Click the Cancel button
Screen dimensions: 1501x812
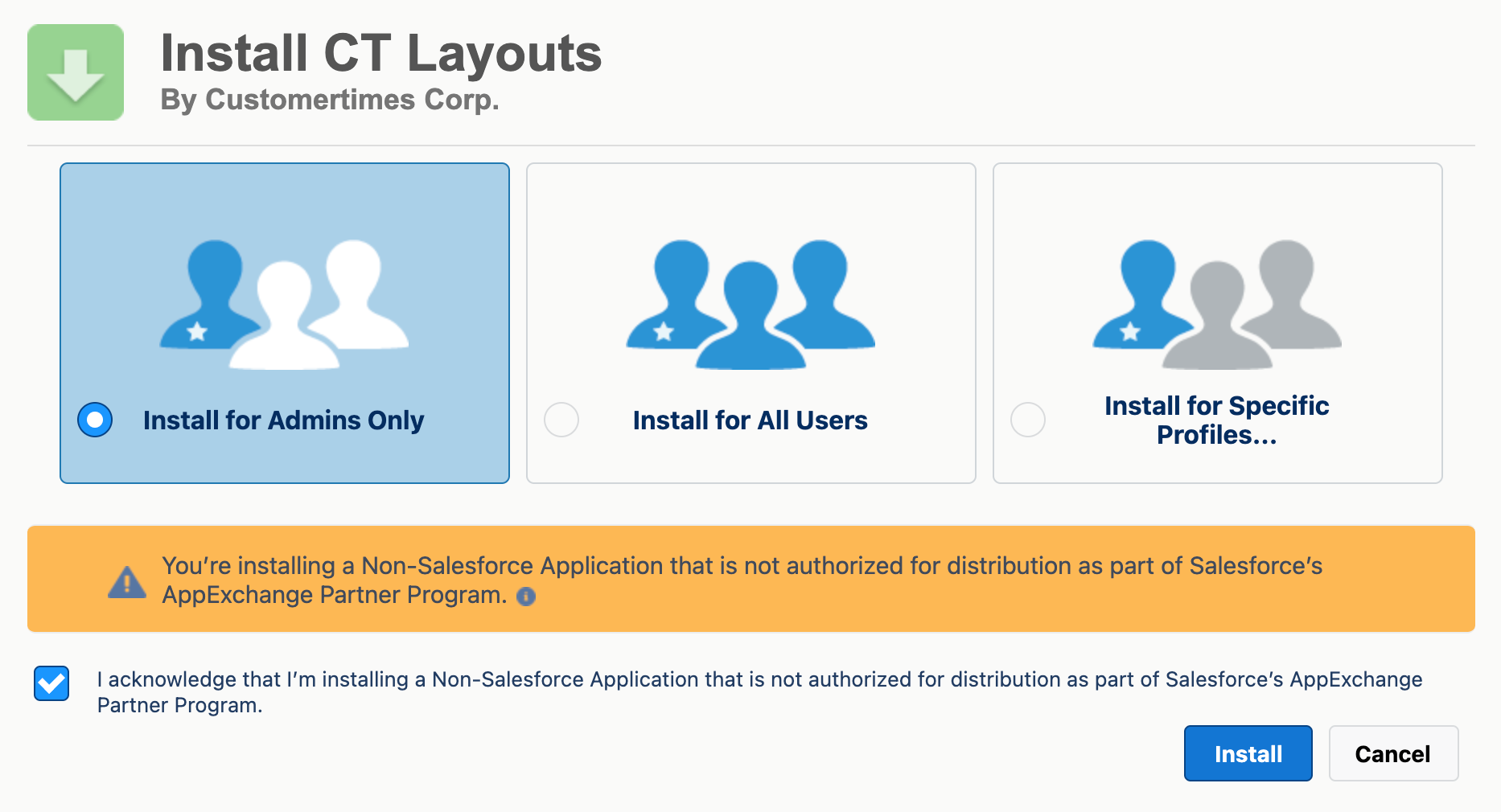tap(1393, 753)
